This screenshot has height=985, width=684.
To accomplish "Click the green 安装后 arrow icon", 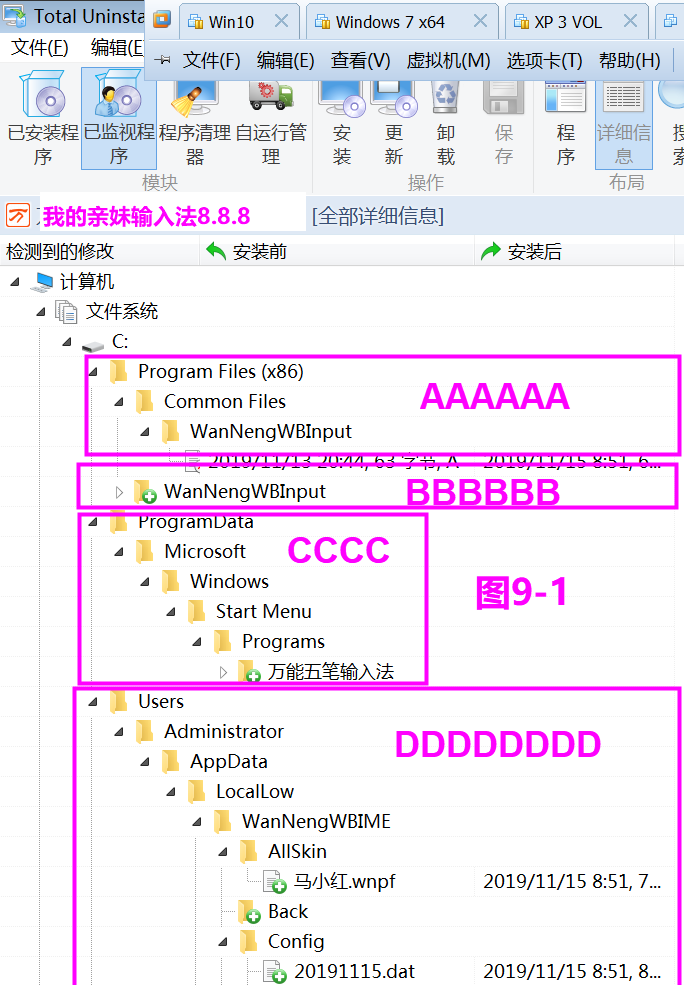I will 491,252.
